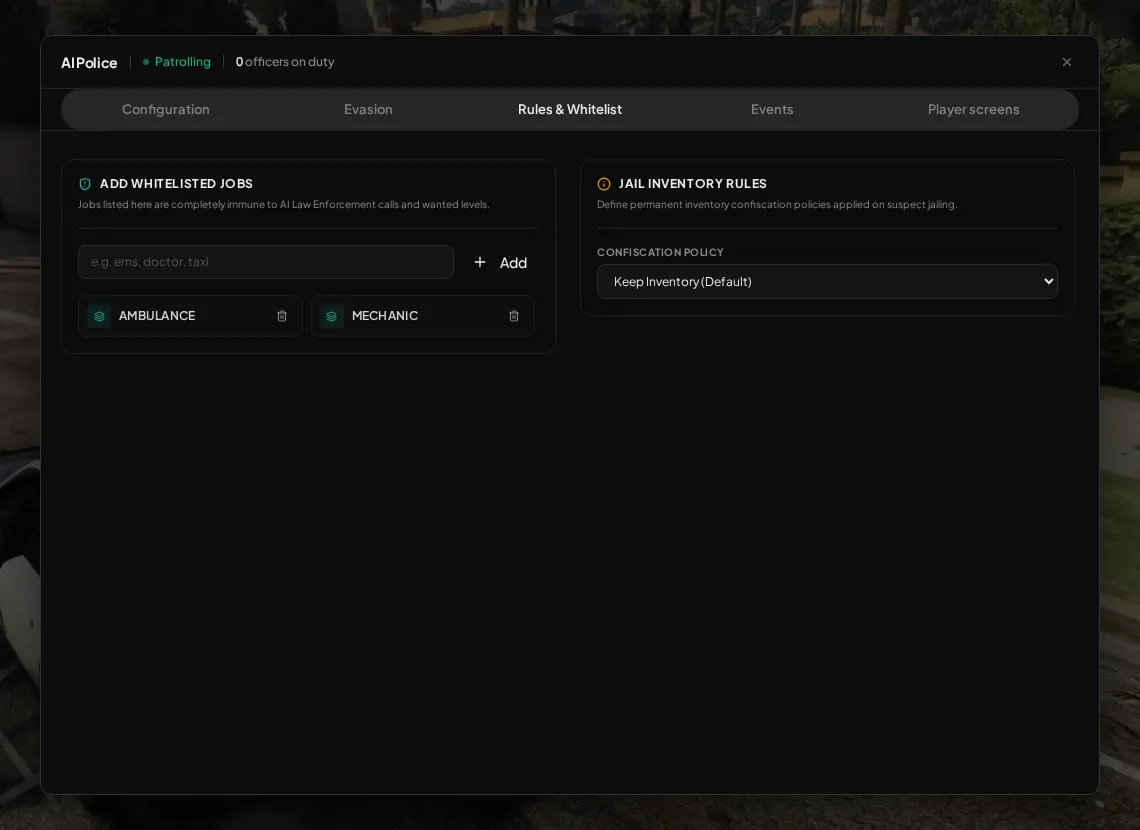Open the Evasion tab
Screen dimensions: 1140x830
pyautogui.click(x=368, y=110)
